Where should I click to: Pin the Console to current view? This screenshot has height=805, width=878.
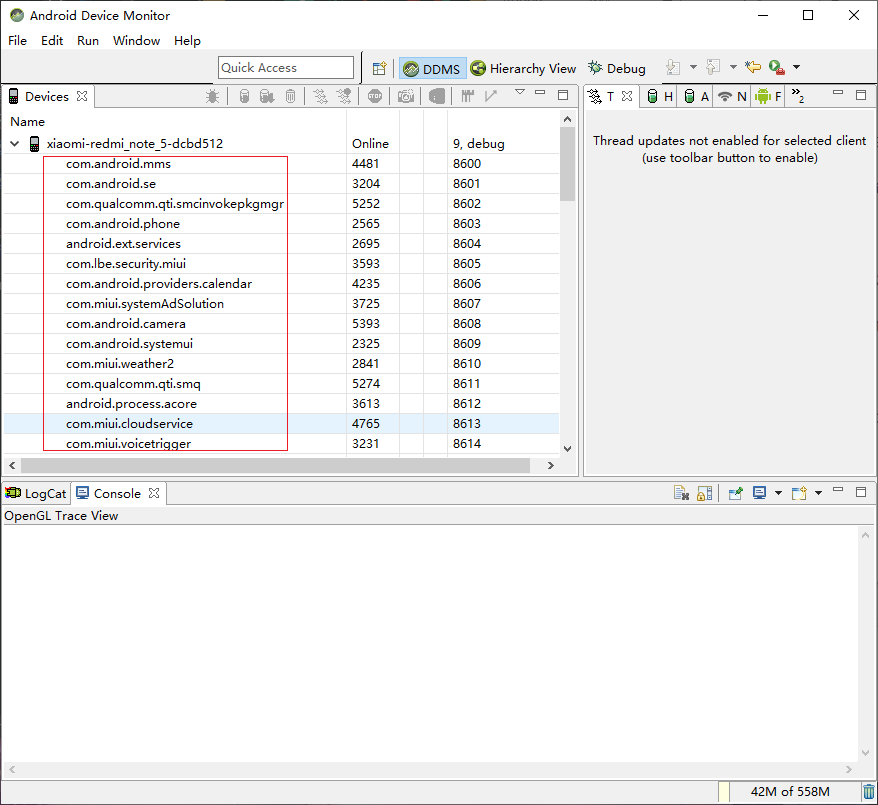coord(735,492)
